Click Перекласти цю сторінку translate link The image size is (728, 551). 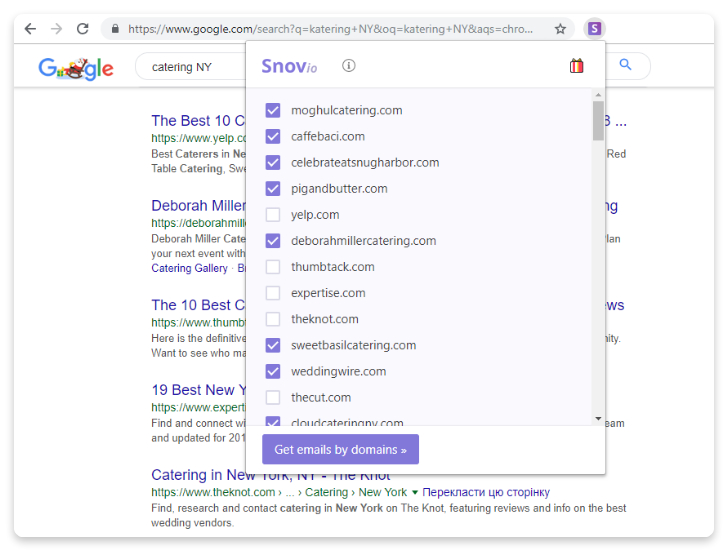point(486,492)
